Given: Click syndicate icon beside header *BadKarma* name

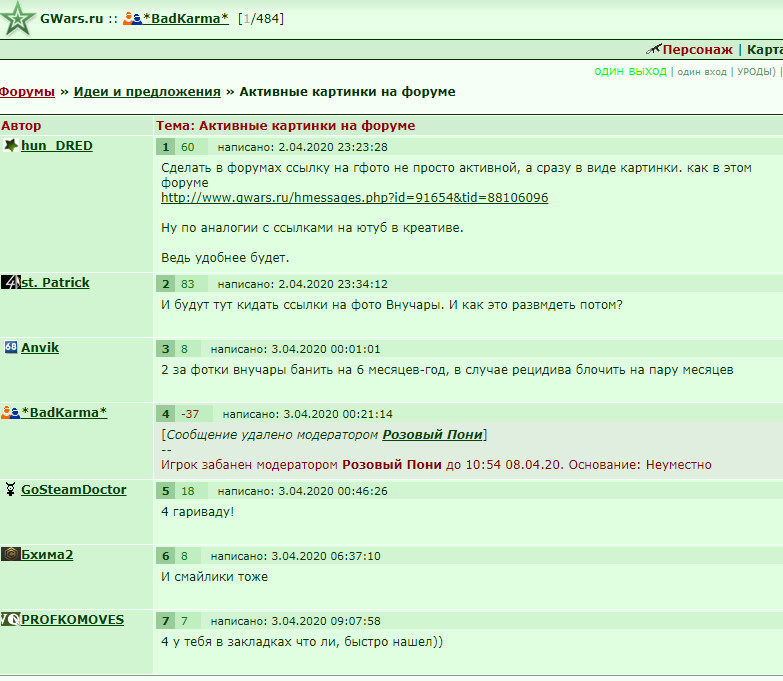Looking at the screenshot, I should coord(132,19).
